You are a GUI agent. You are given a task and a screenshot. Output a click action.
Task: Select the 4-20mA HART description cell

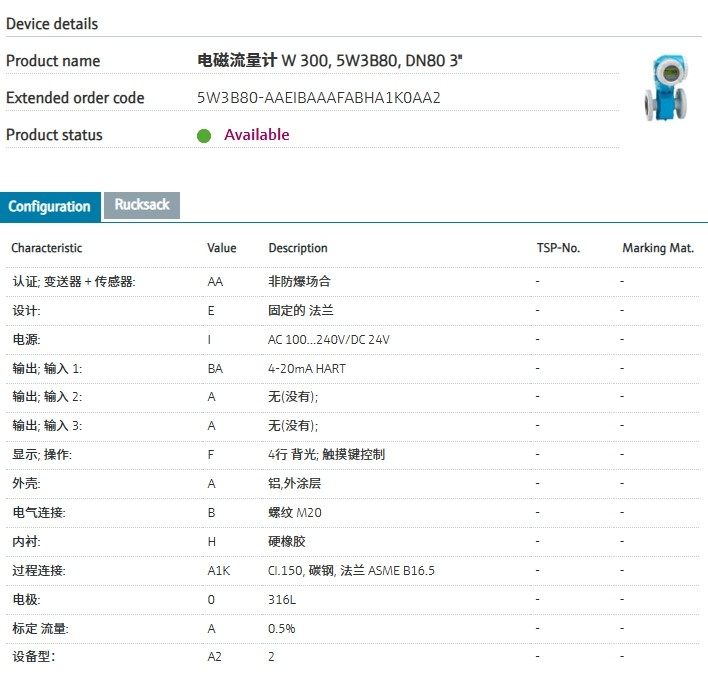[x=307, y=369]
